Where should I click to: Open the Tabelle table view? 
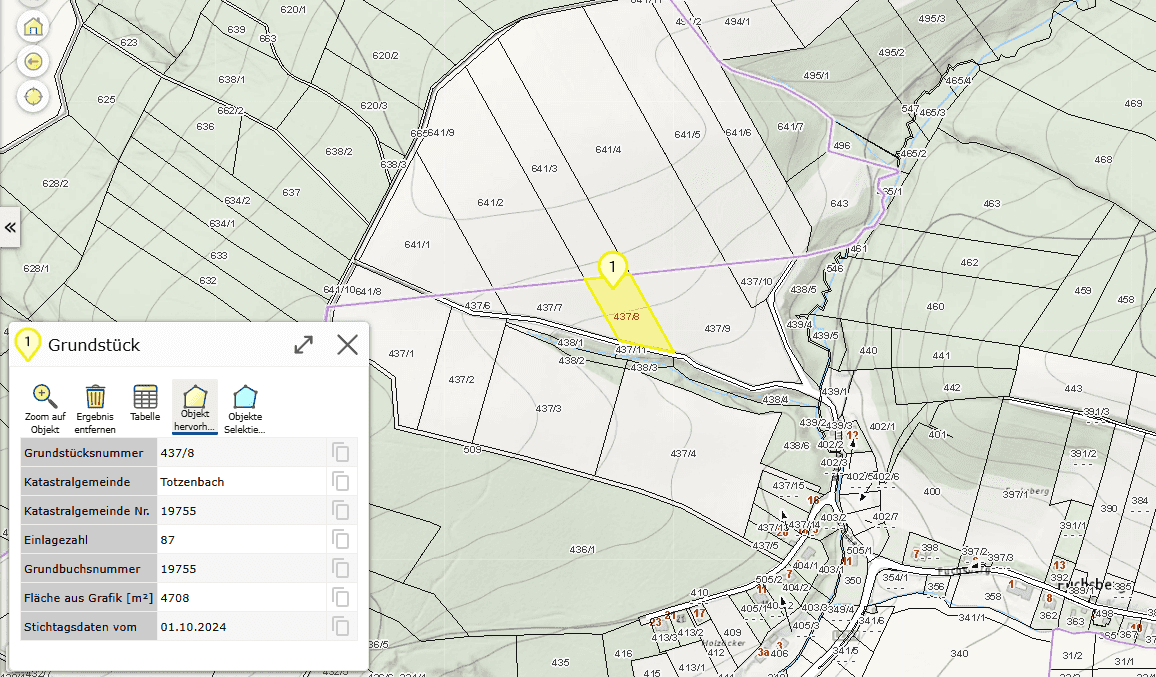coord(145,398)
